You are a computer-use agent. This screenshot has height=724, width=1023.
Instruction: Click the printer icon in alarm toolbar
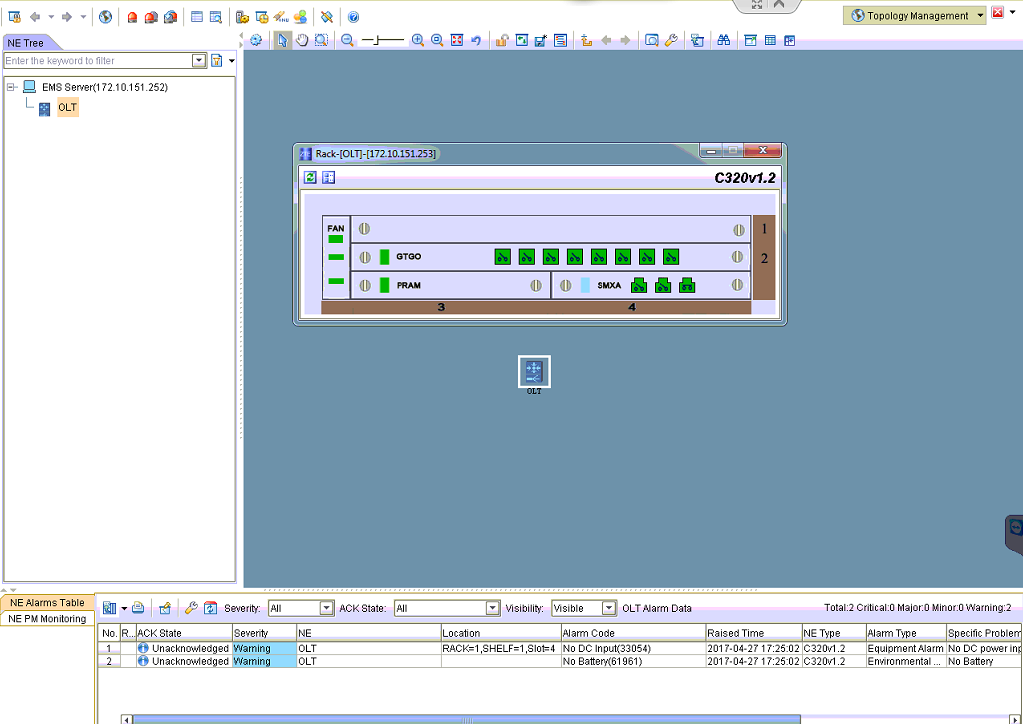click(138, 608)
